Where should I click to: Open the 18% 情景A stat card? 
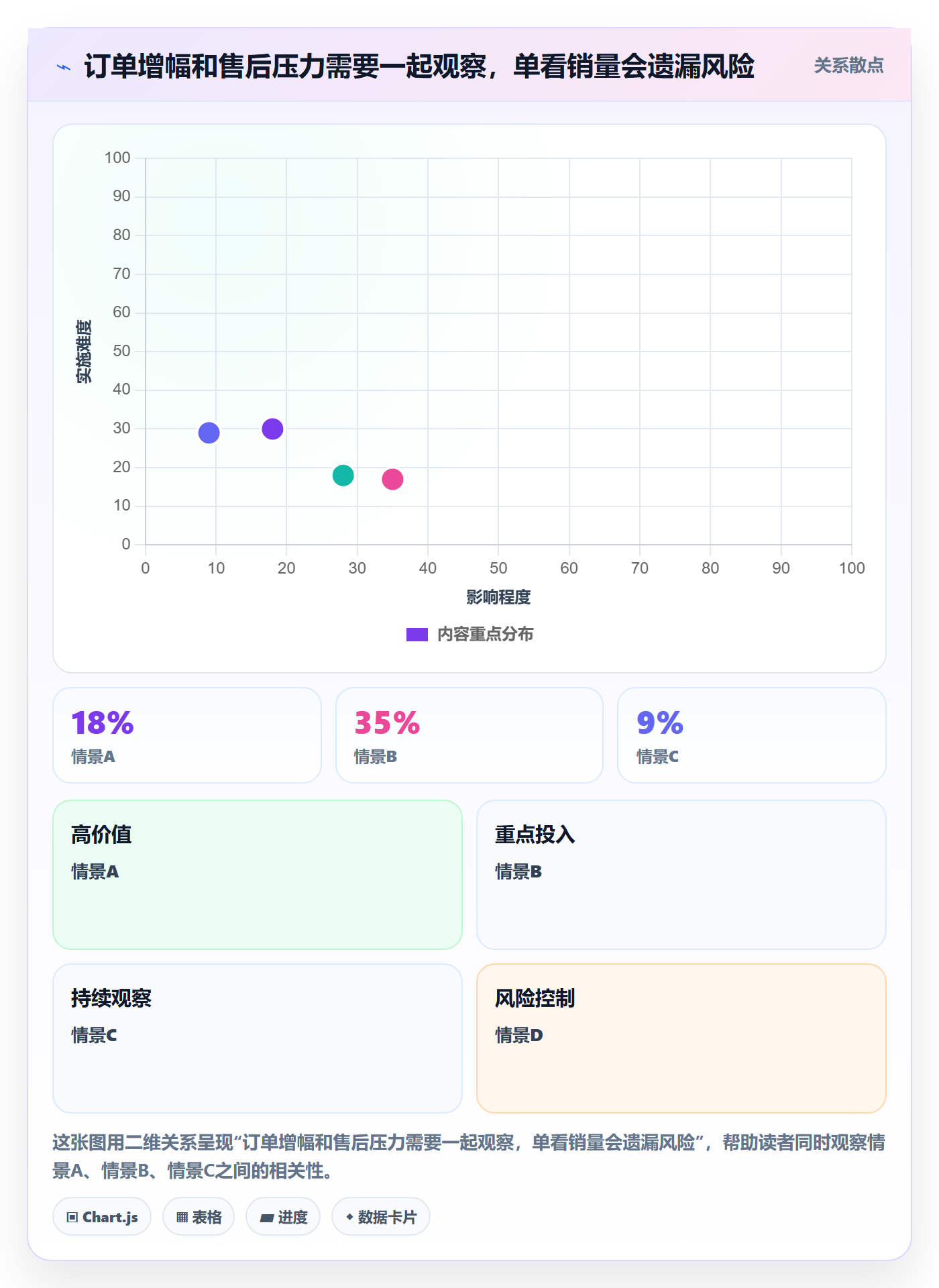click(187, 735)
